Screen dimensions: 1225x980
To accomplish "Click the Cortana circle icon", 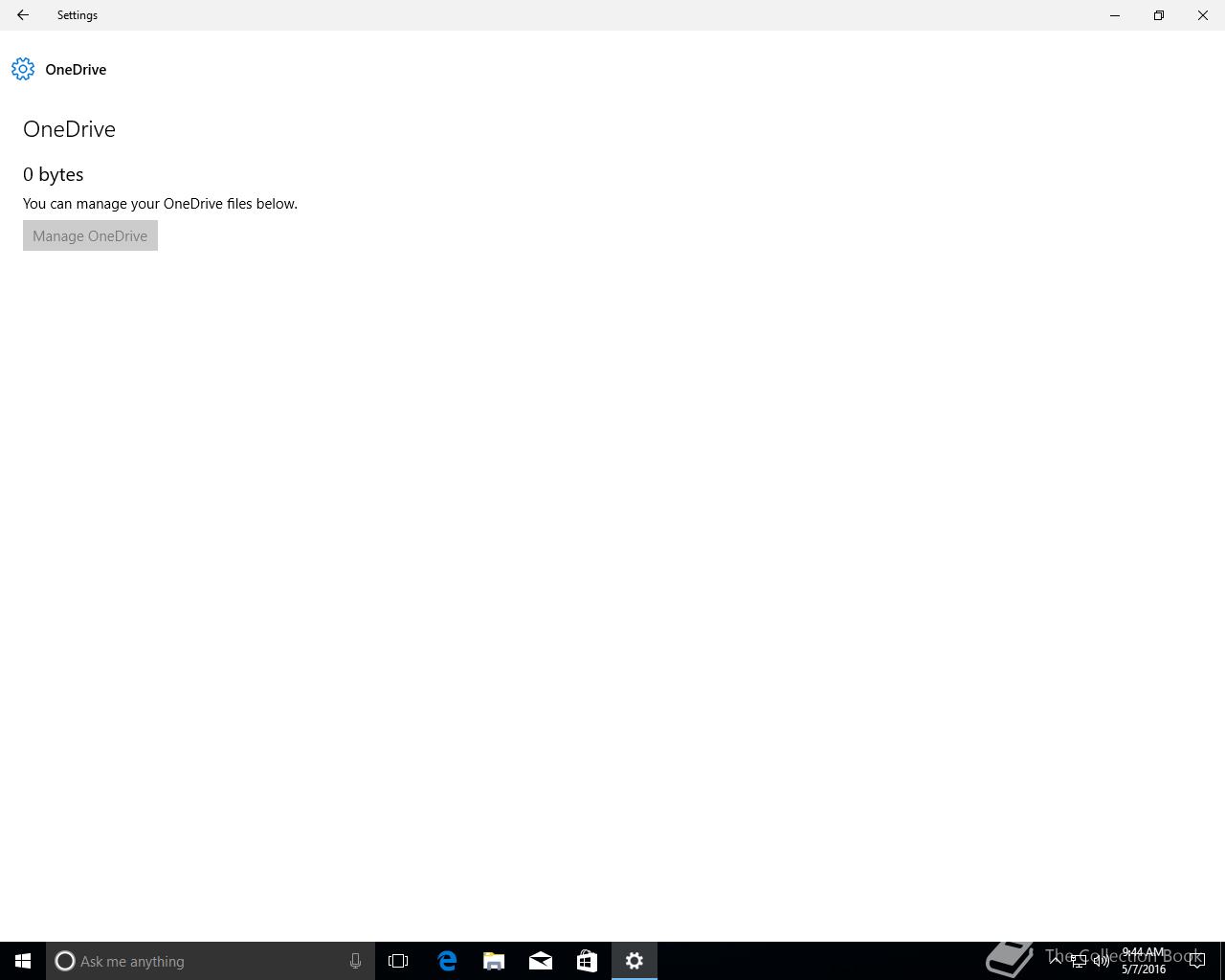I will 64,961.
